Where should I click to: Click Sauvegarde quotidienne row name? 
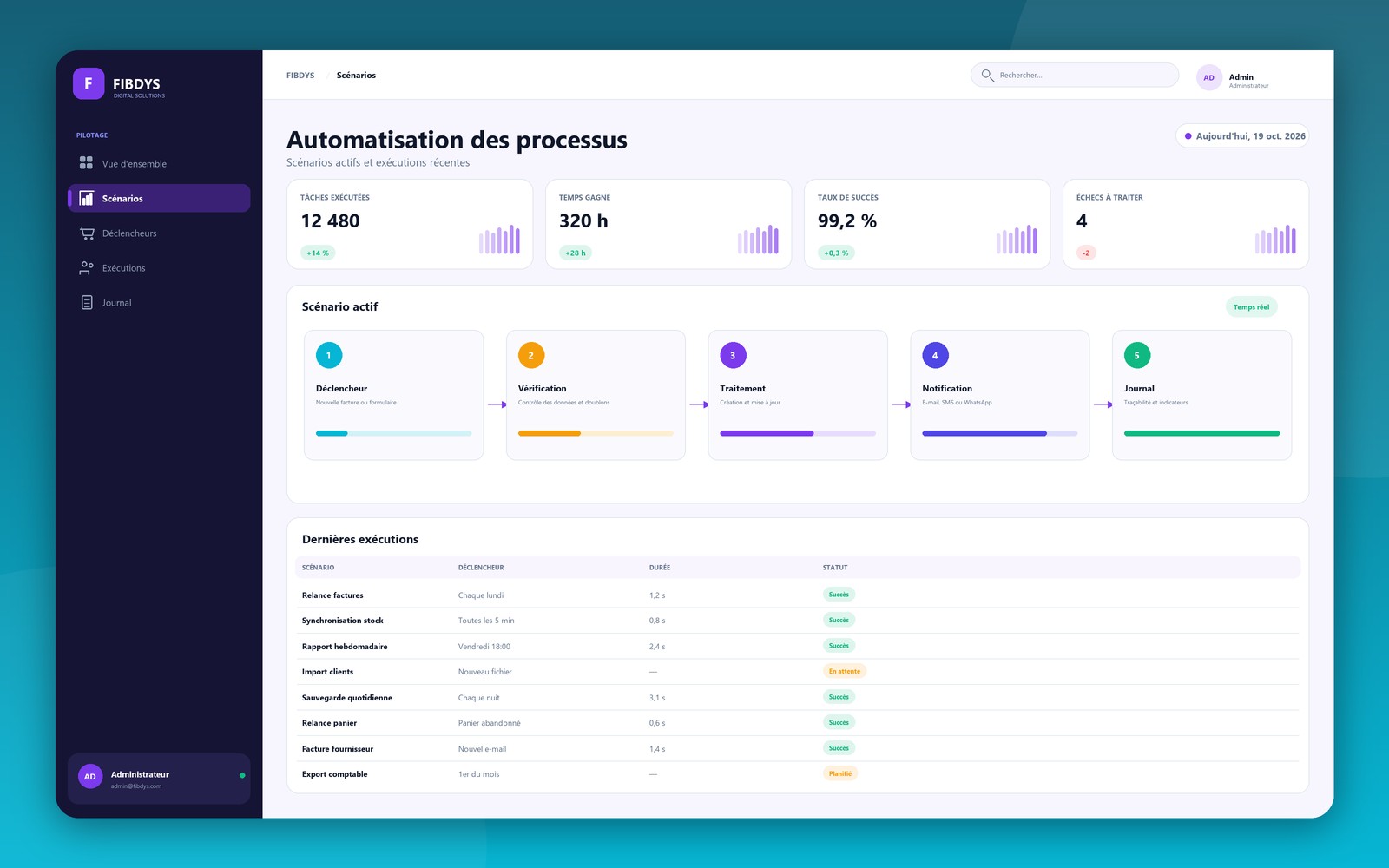point(347,698)
